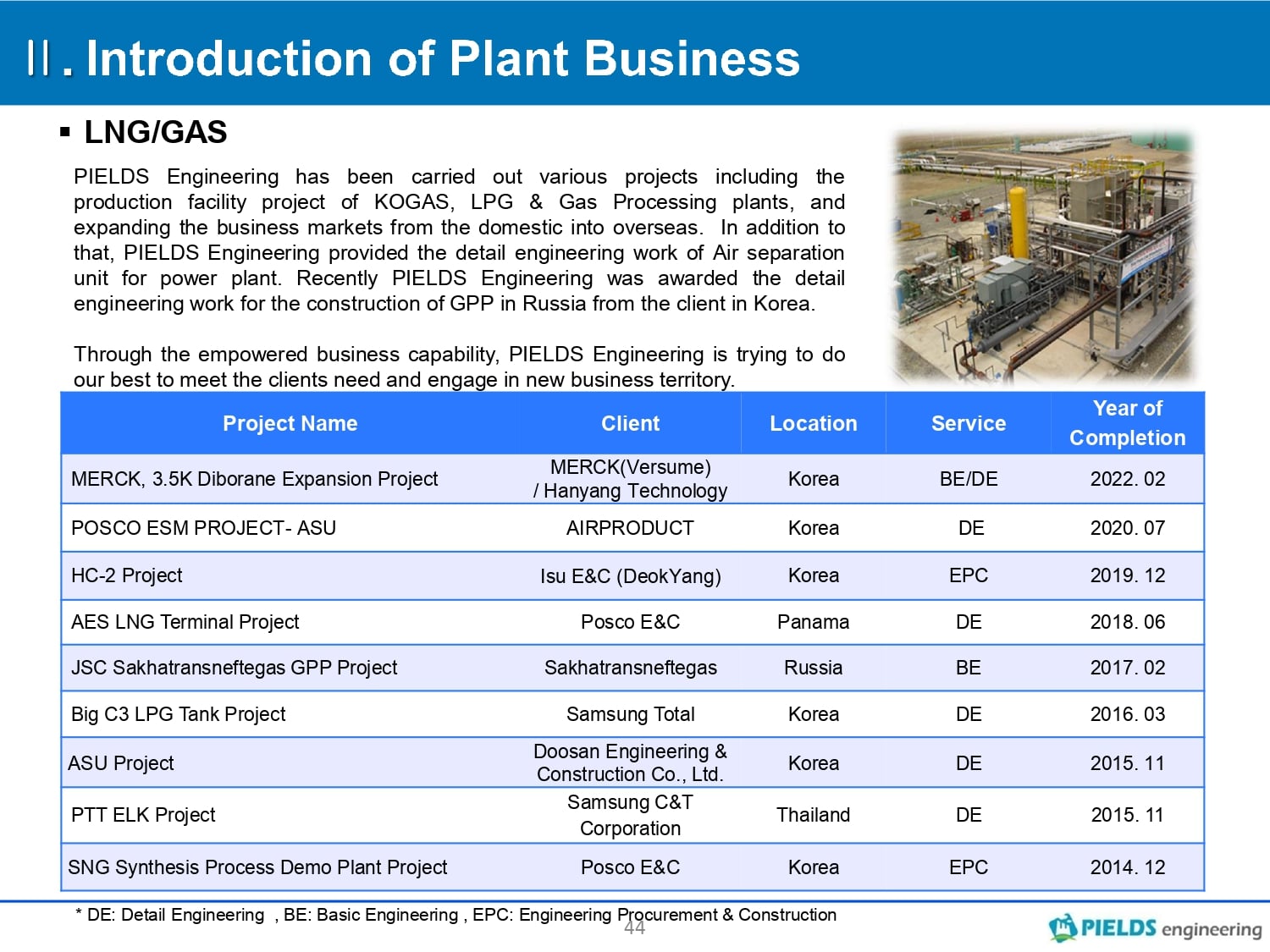Click the '2020. 07' completion cell

coord(1128,528)
